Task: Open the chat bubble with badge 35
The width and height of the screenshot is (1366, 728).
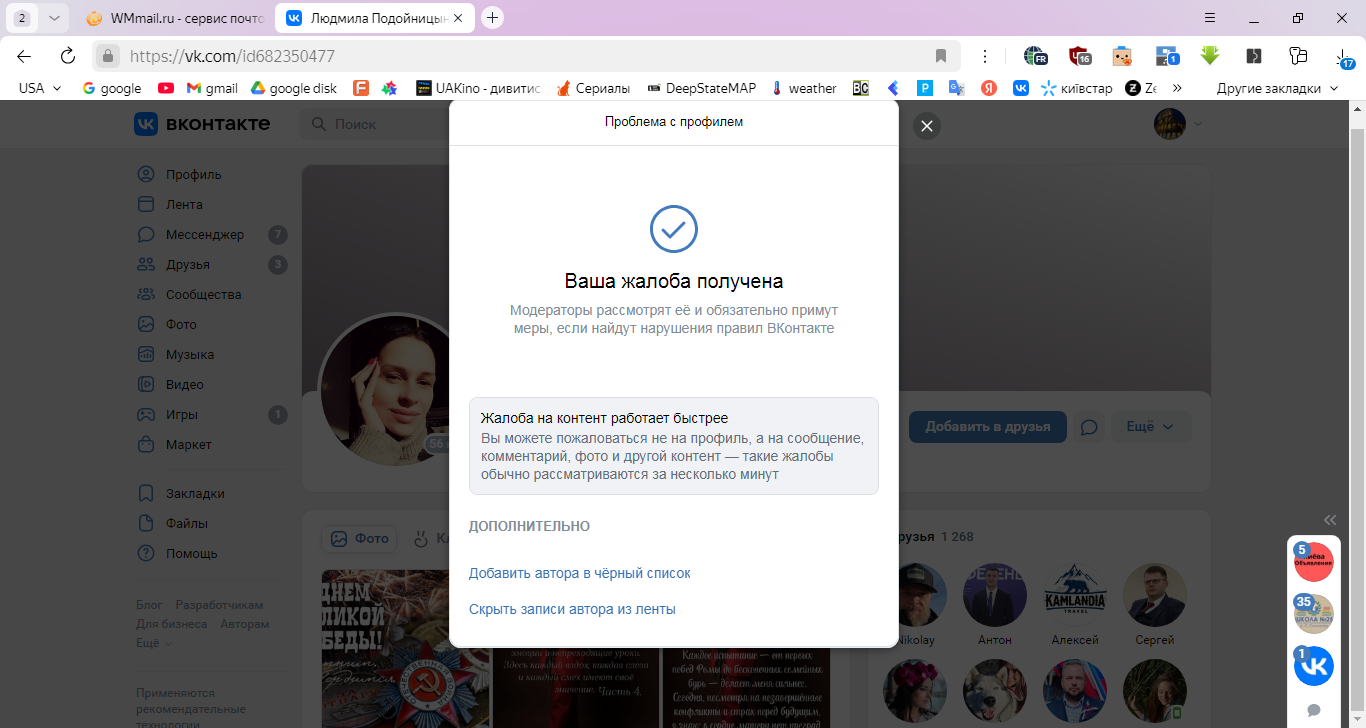Action: click(x=1314, y=614)
